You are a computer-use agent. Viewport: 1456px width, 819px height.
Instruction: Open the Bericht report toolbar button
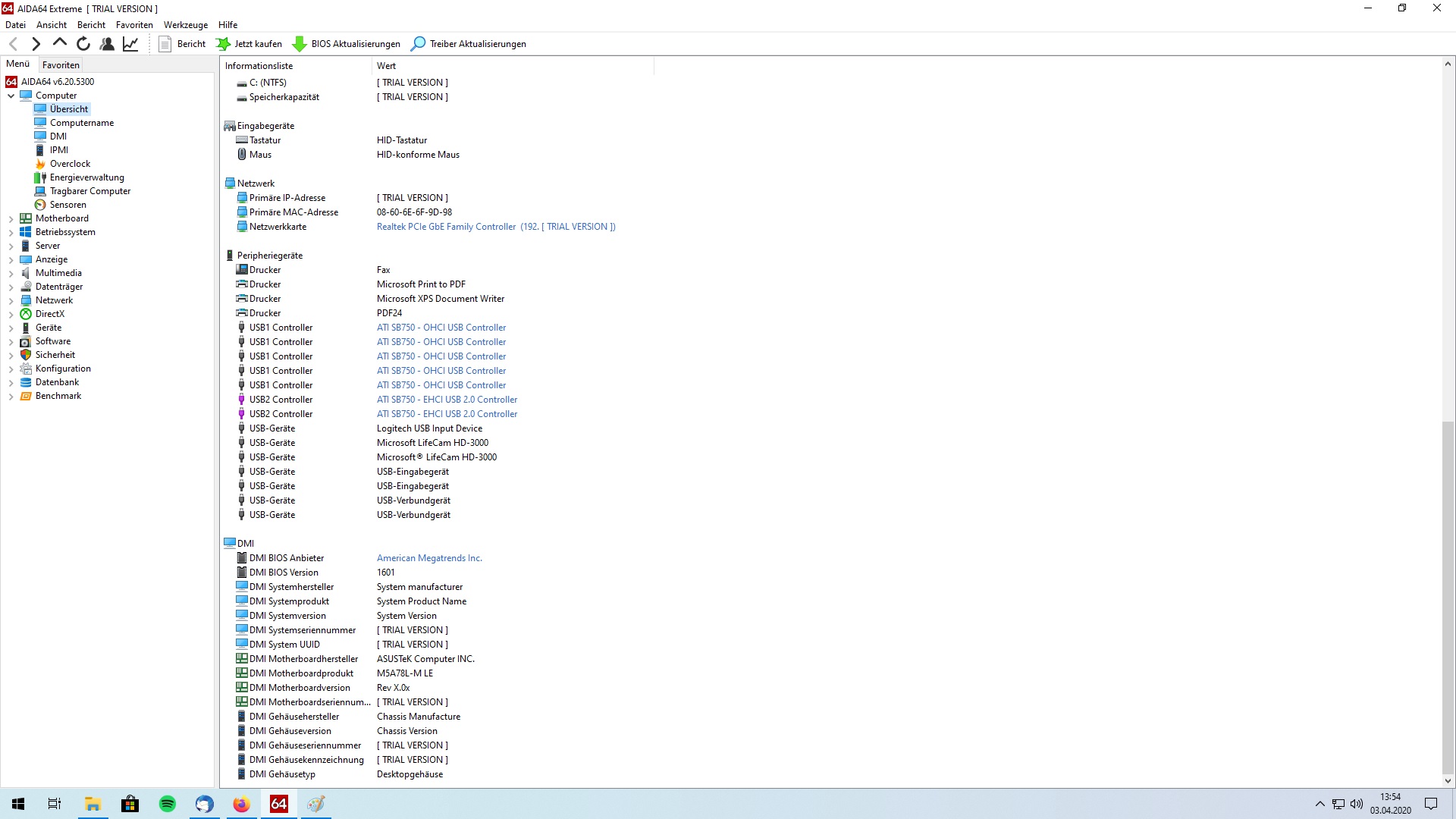[x=182, y=44]
